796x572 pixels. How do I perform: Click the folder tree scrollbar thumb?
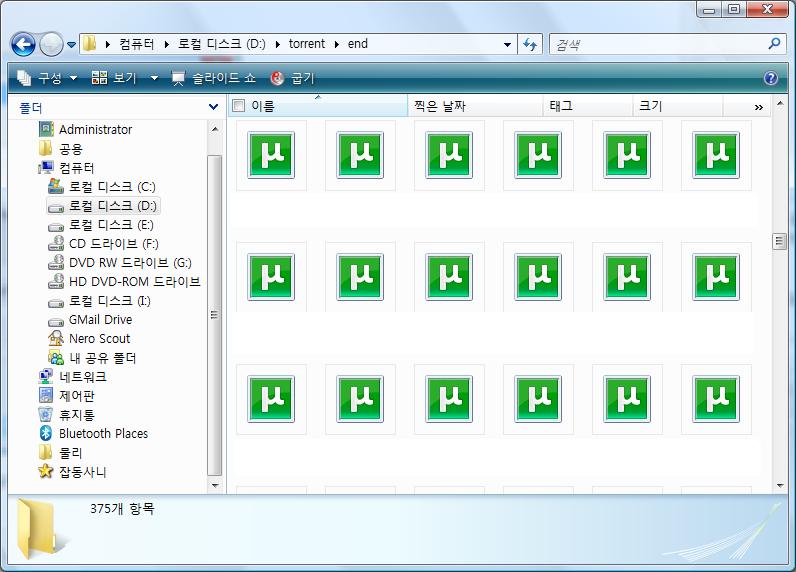pos(215,315)
